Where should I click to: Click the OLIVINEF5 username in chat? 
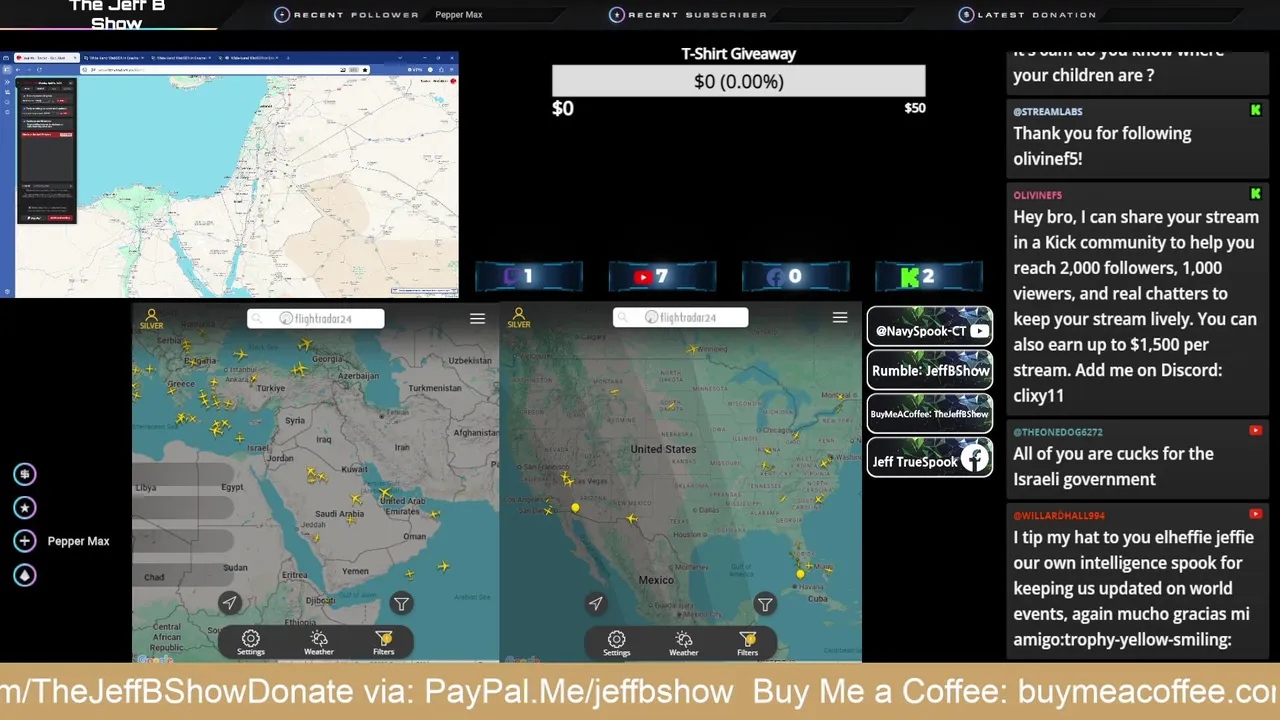coord(1037,196)
